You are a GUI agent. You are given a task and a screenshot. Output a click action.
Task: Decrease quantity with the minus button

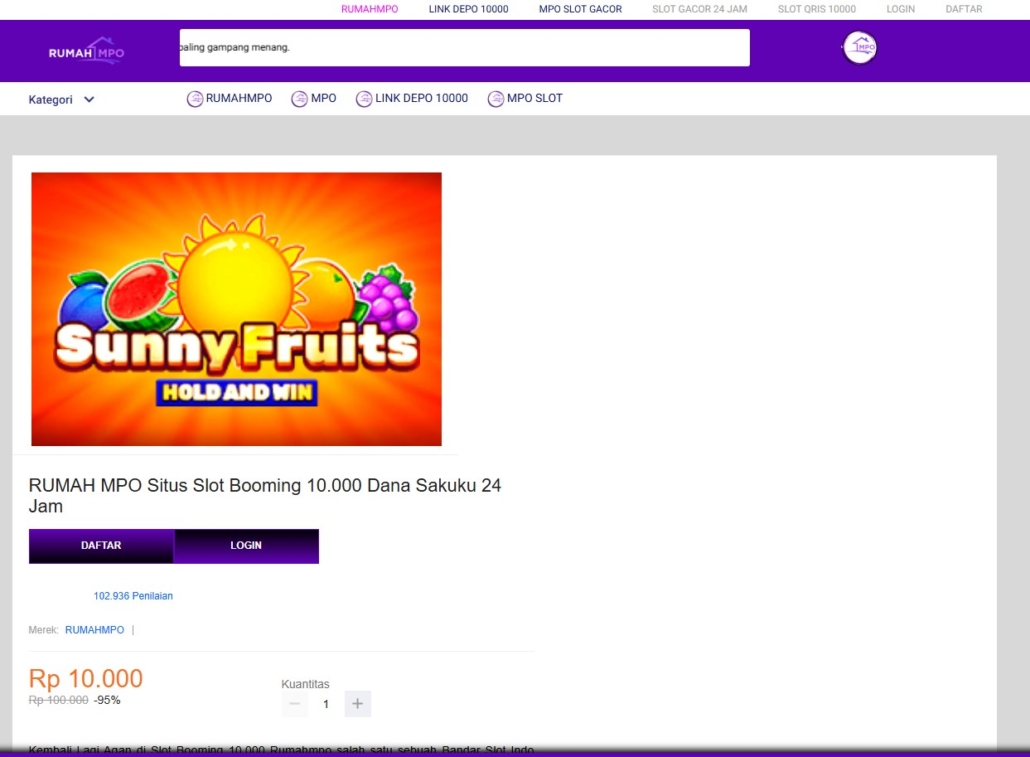pos(294,704)
